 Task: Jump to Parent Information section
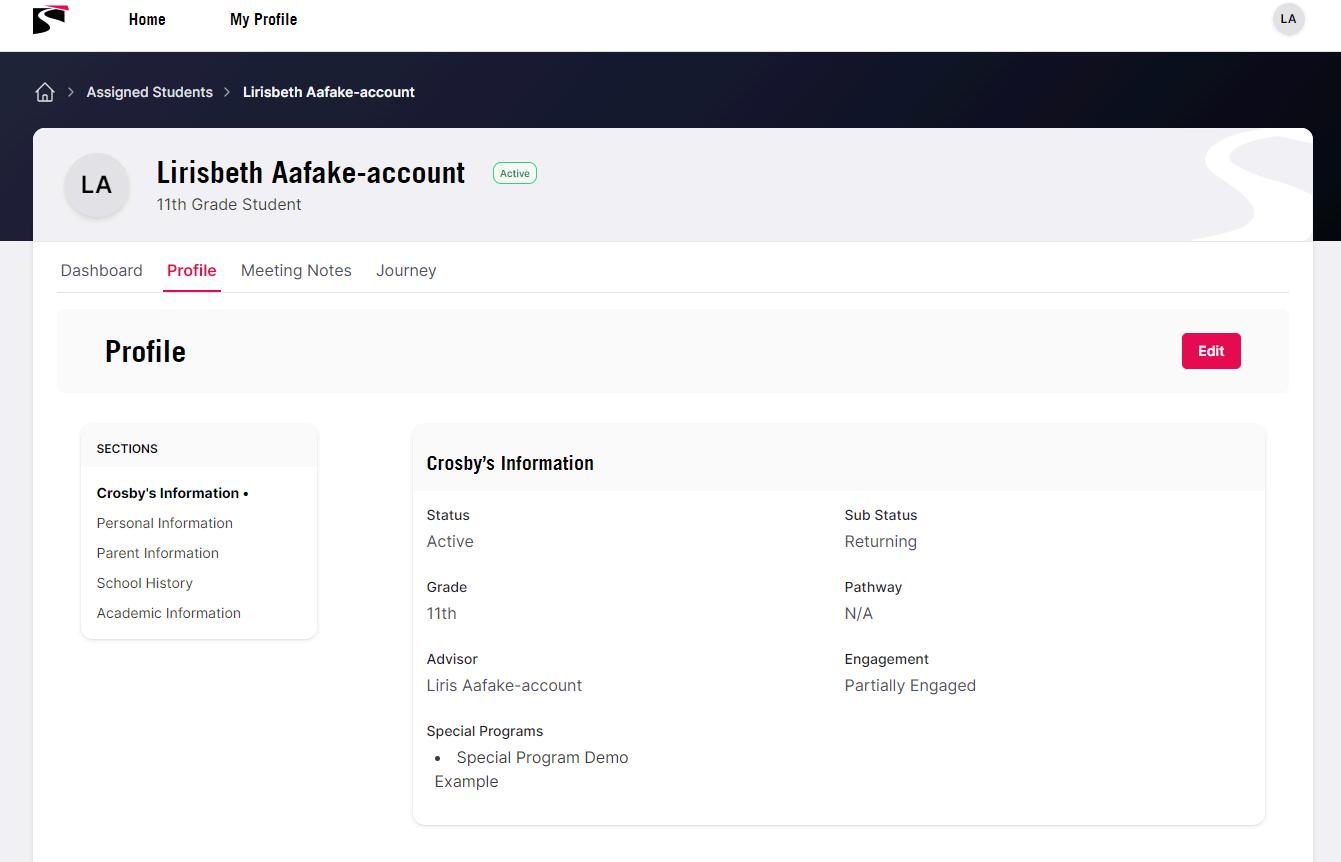[x=158, y=553]
